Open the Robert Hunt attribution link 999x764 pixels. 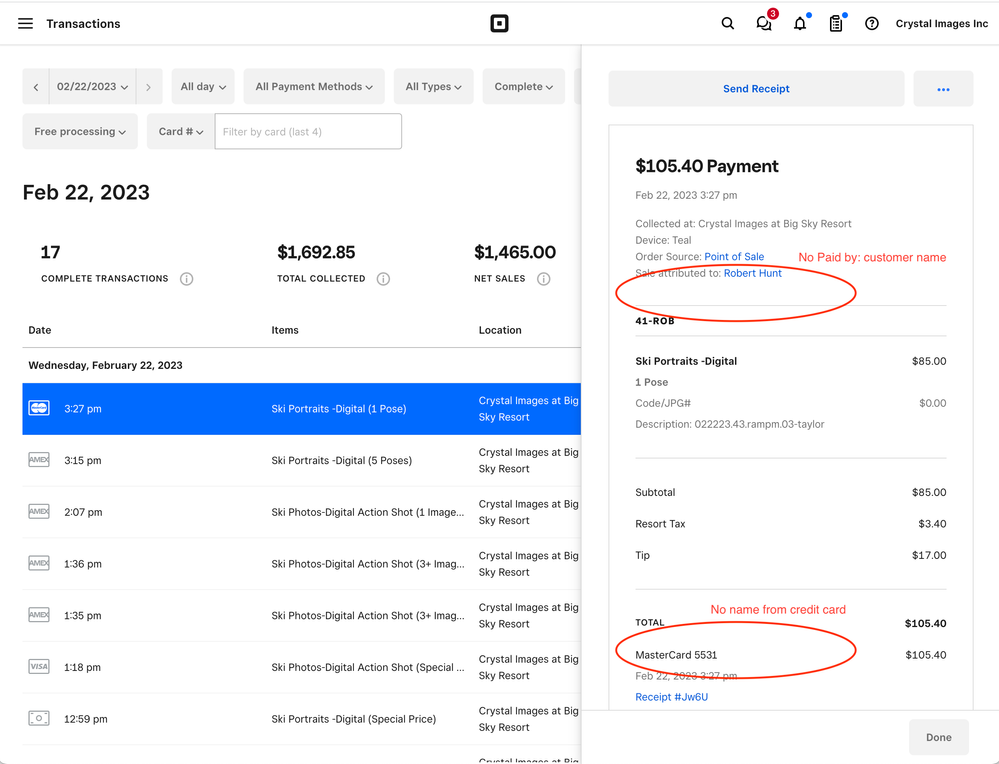(752, 273)
